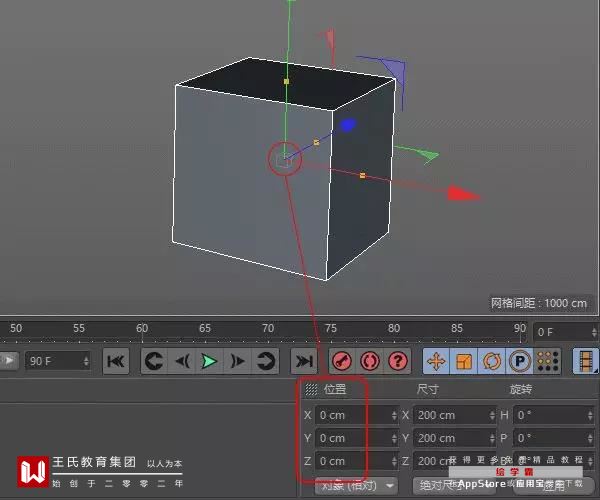Click the coordinate manager grip icon beside 位置

click(311, 389)
